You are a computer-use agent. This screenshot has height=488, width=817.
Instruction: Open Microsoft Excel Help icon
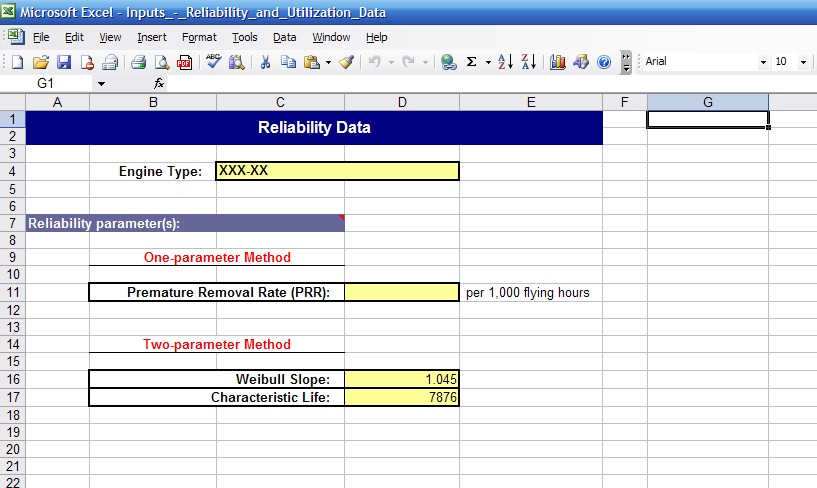(x=604, y=62)
